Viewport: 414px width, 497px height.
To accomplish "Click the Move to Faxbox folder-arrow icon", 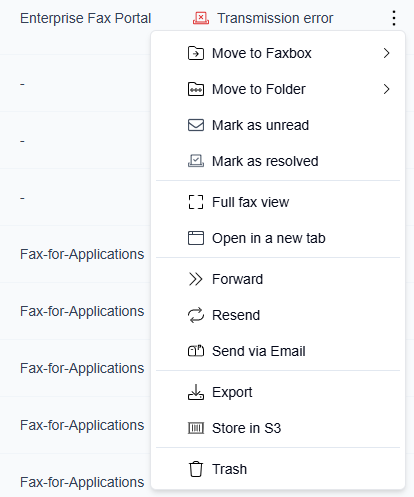I will pyautogui.click(x=196, y=53).
